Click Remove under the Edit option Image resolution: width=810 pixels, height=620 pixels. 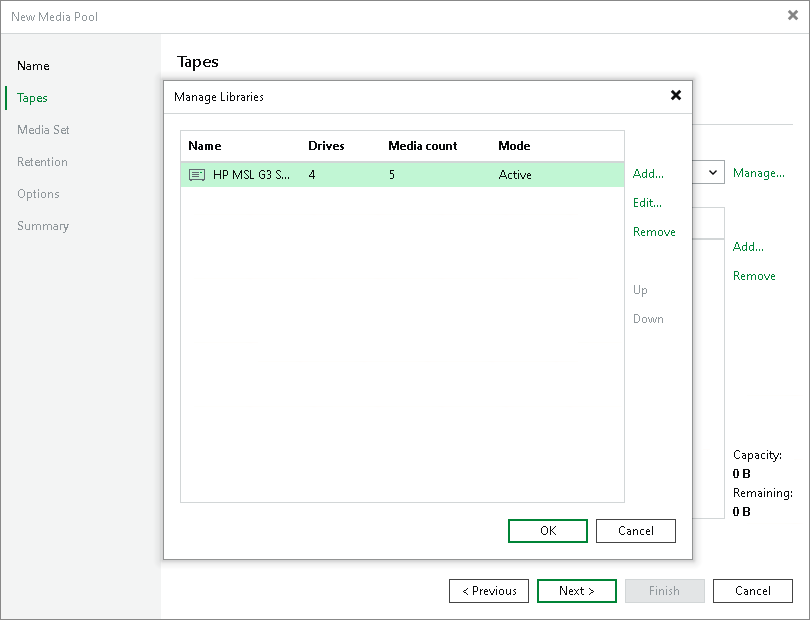[x=654, y=231]
